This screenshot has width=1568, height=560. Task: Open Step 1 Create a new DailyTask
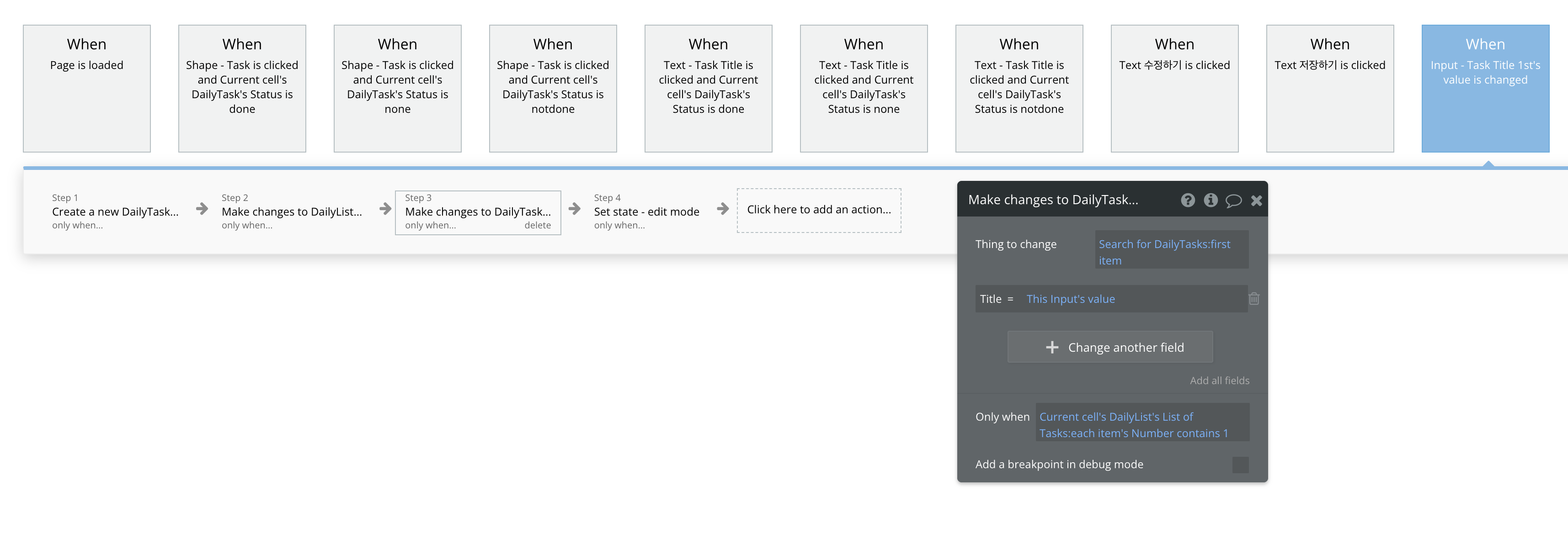click(115, 211)
